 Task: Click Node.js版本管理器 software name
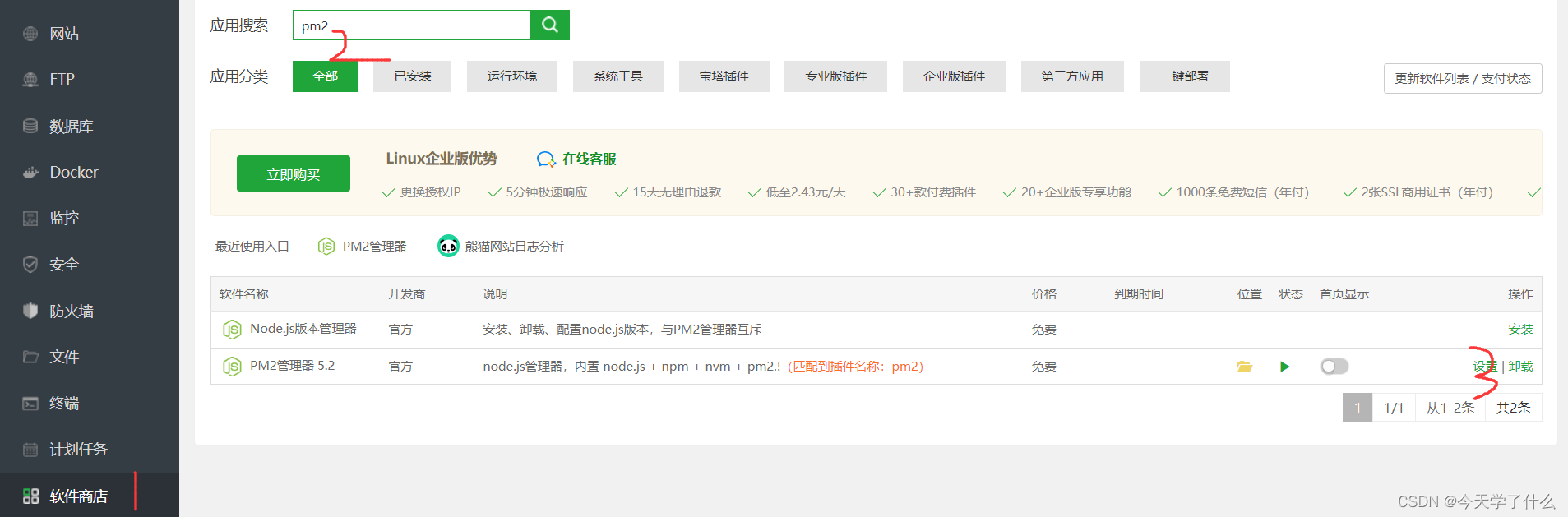tap(303, 329)
